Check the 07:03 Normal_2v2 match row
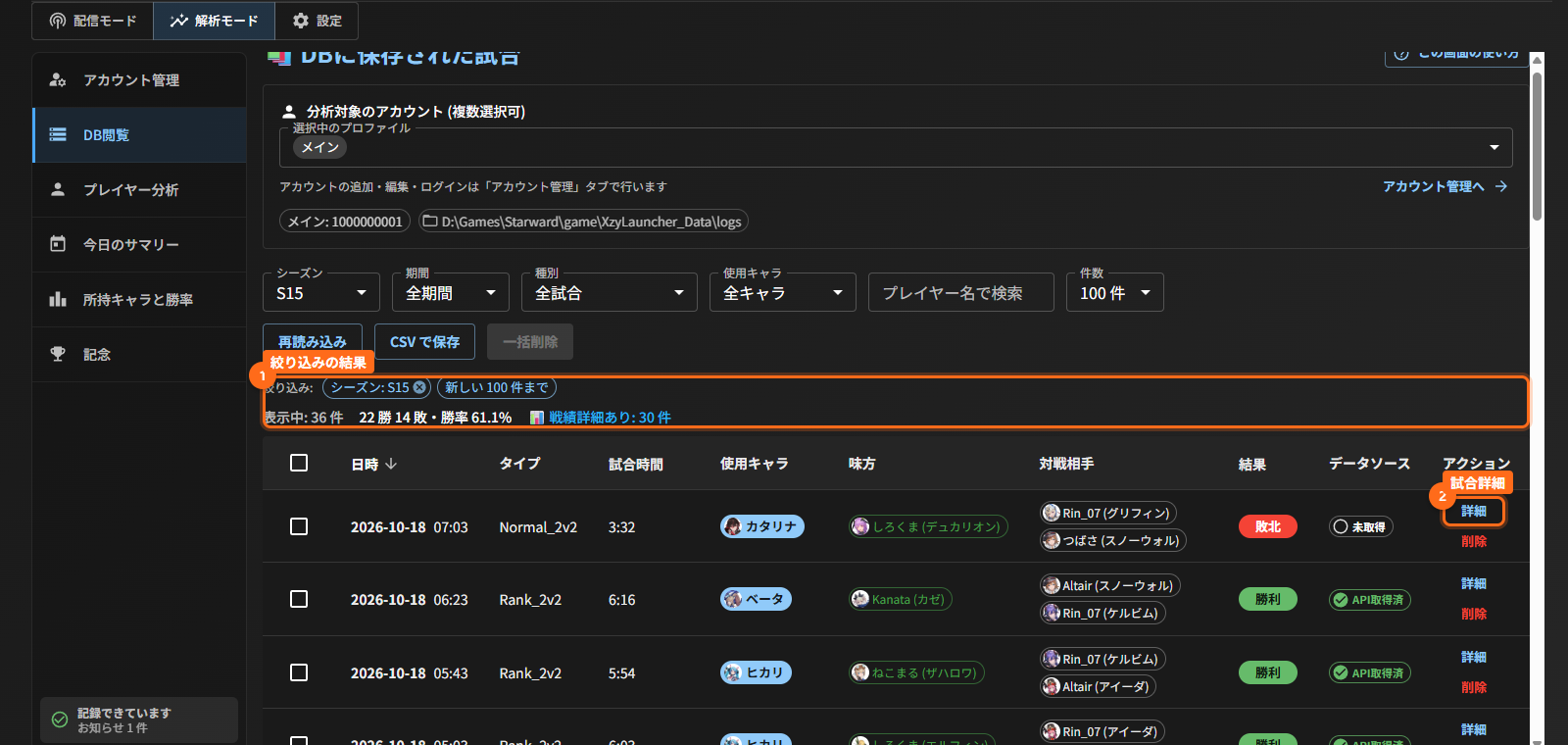Image resolution: width=1568 pixels, height=745 pixels. tap(299, 526)
